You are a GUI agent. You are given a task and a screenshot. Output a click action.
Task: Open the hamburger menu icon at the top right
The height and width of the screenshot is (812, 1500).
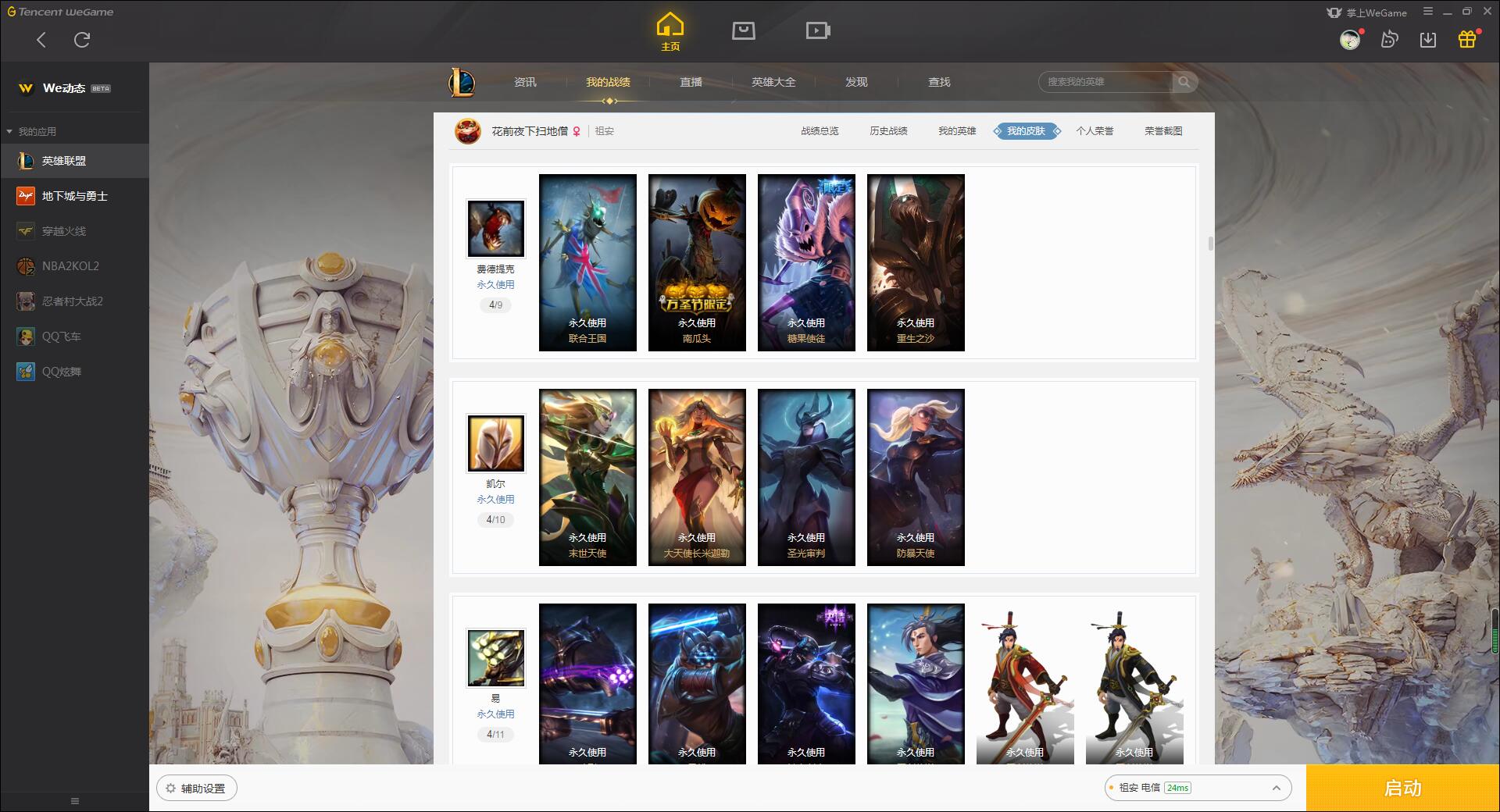point(1428,12)
